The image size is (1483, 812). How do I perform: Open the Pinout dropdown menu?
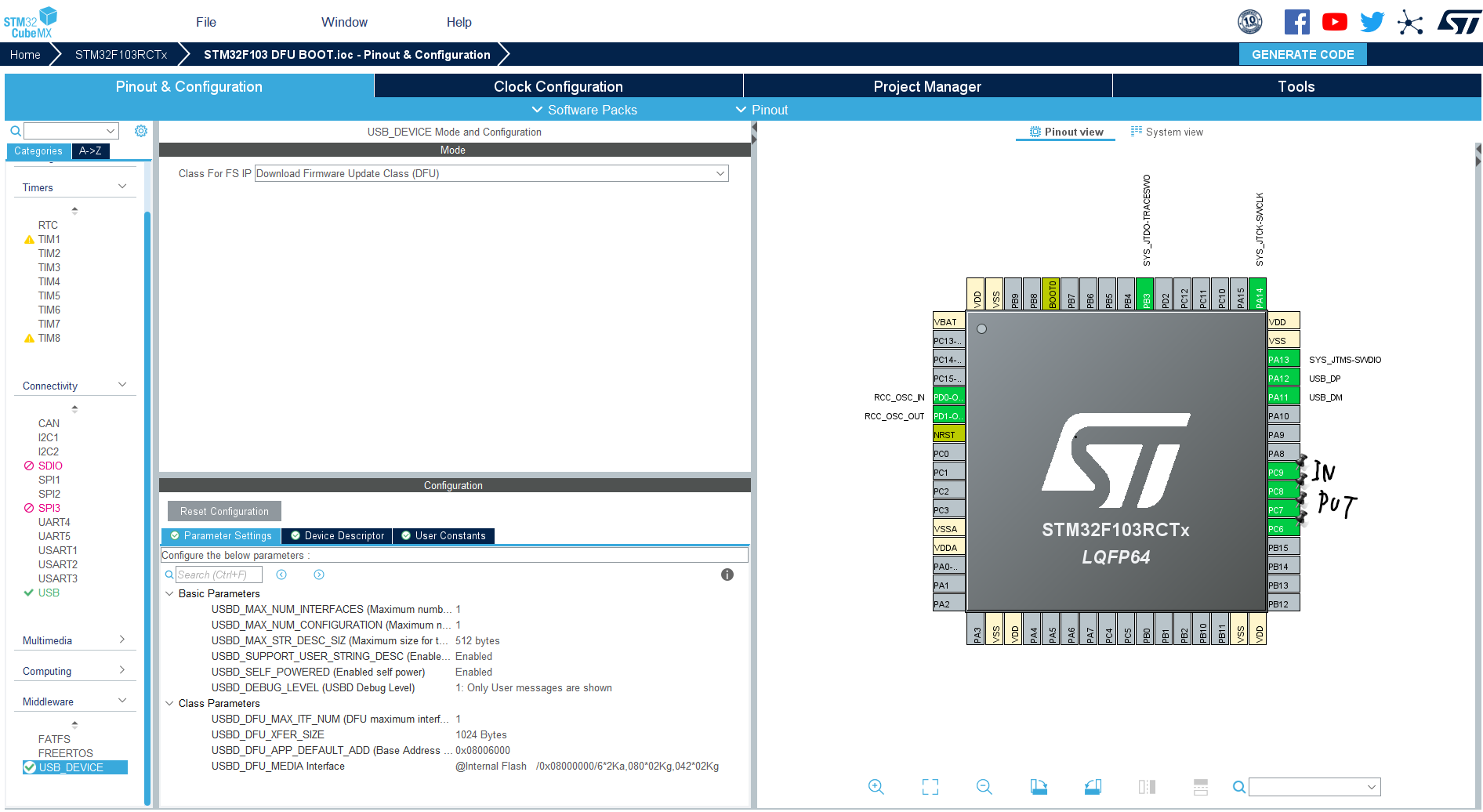[x=762, y=110]
